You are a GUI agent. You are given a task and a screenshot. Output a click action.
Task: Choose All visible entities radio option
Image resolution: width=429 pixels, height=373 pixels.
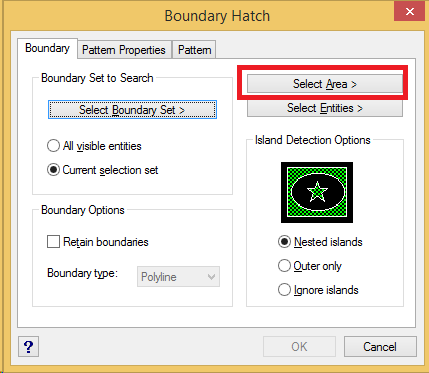tap(94, 146)
